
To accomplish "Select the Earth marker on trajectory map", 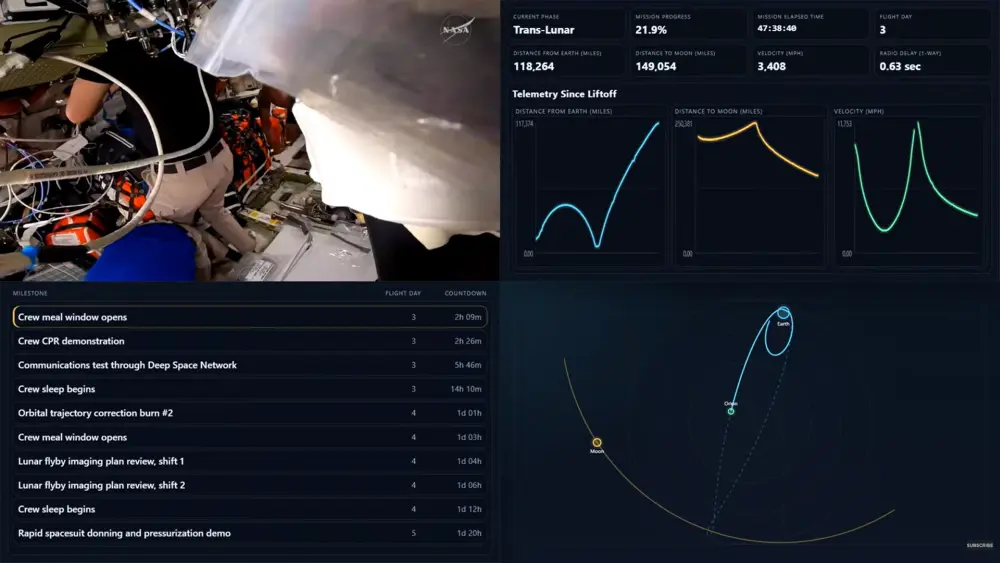I will click(x=783, y=313).
